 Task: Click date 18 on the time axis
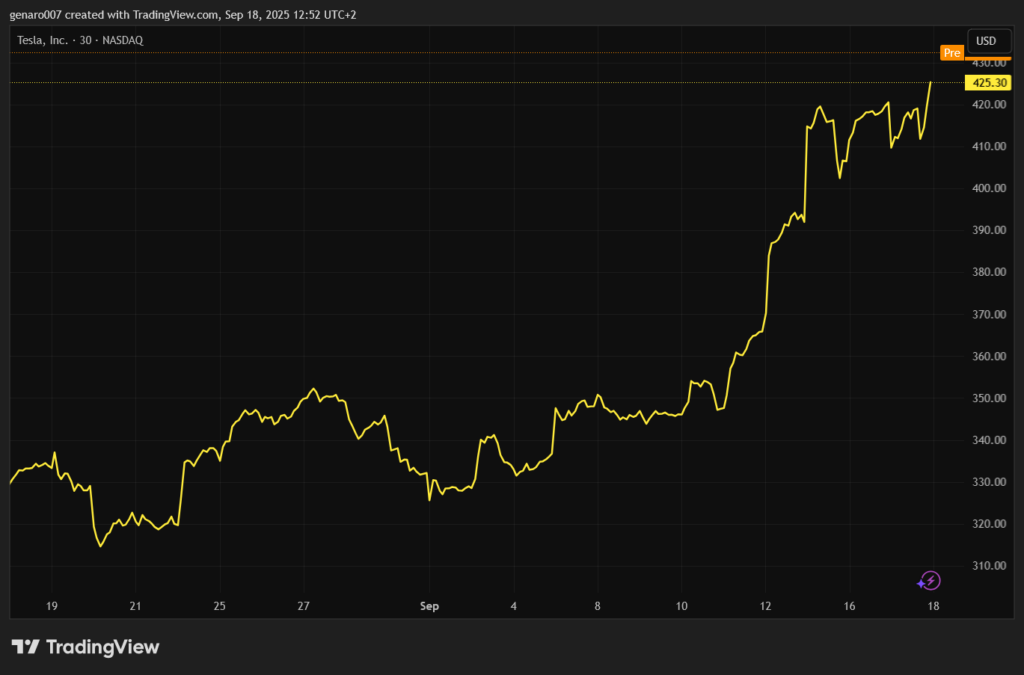pos(933,606)
